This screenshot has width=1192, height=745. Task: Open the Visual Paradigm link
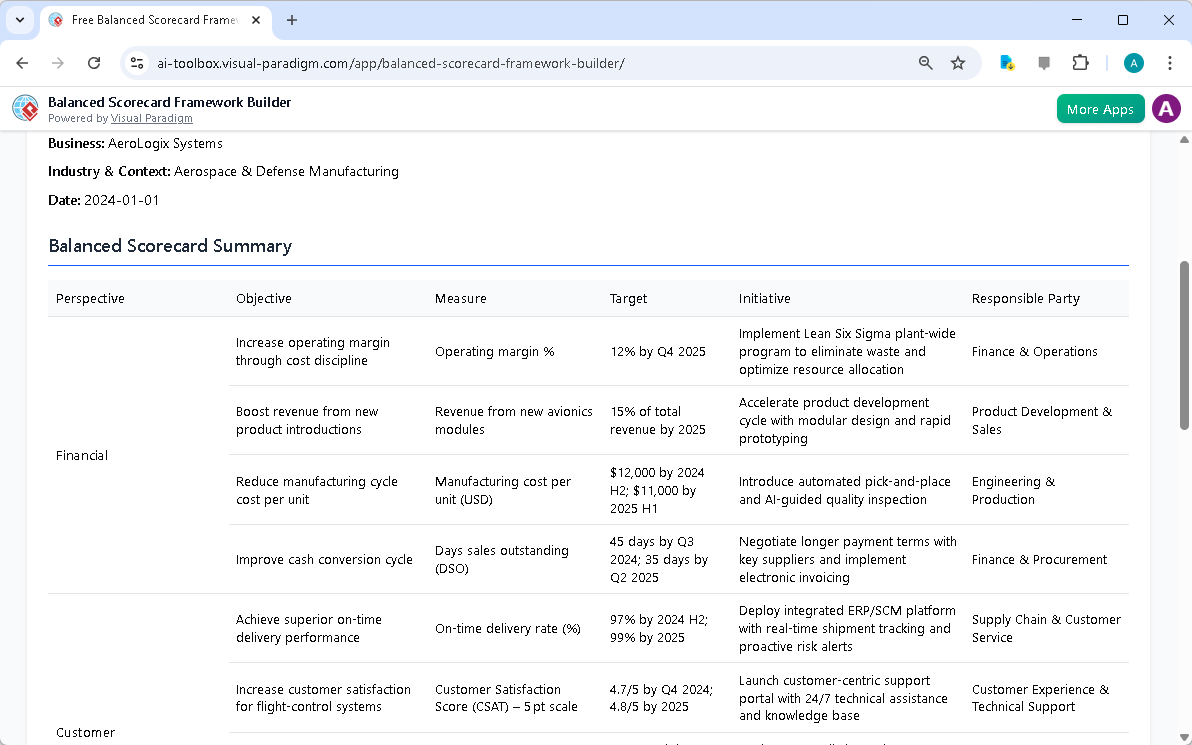pos(151,118)
